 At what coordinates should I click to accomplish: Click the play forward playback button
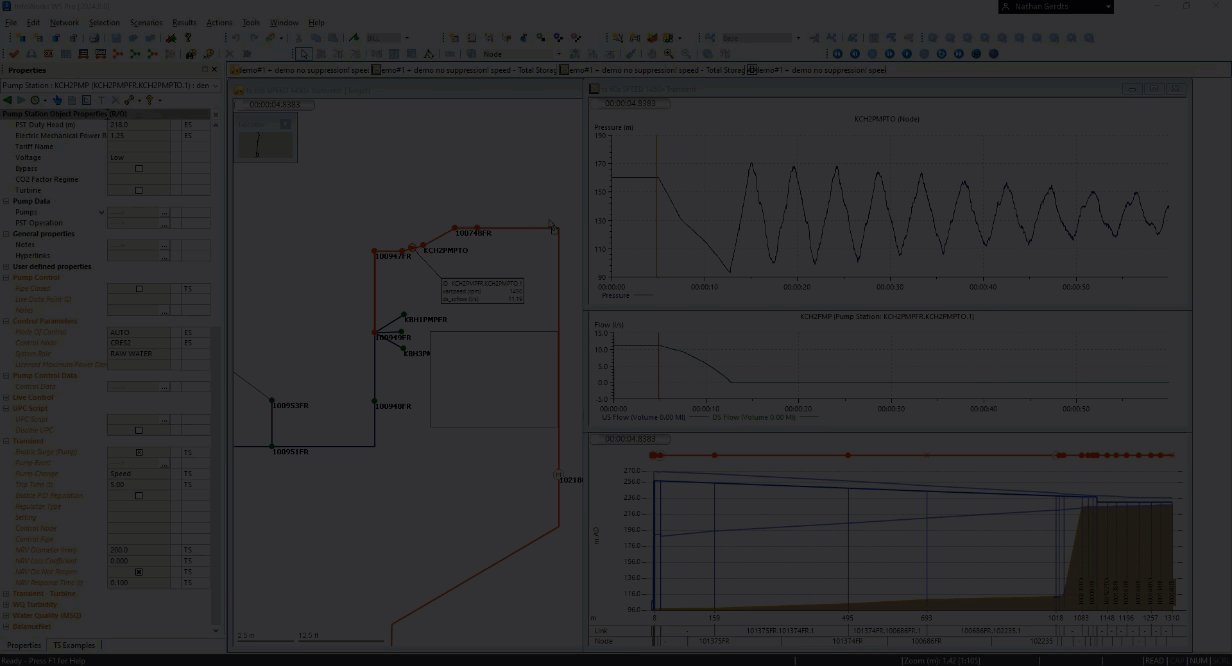907,54
